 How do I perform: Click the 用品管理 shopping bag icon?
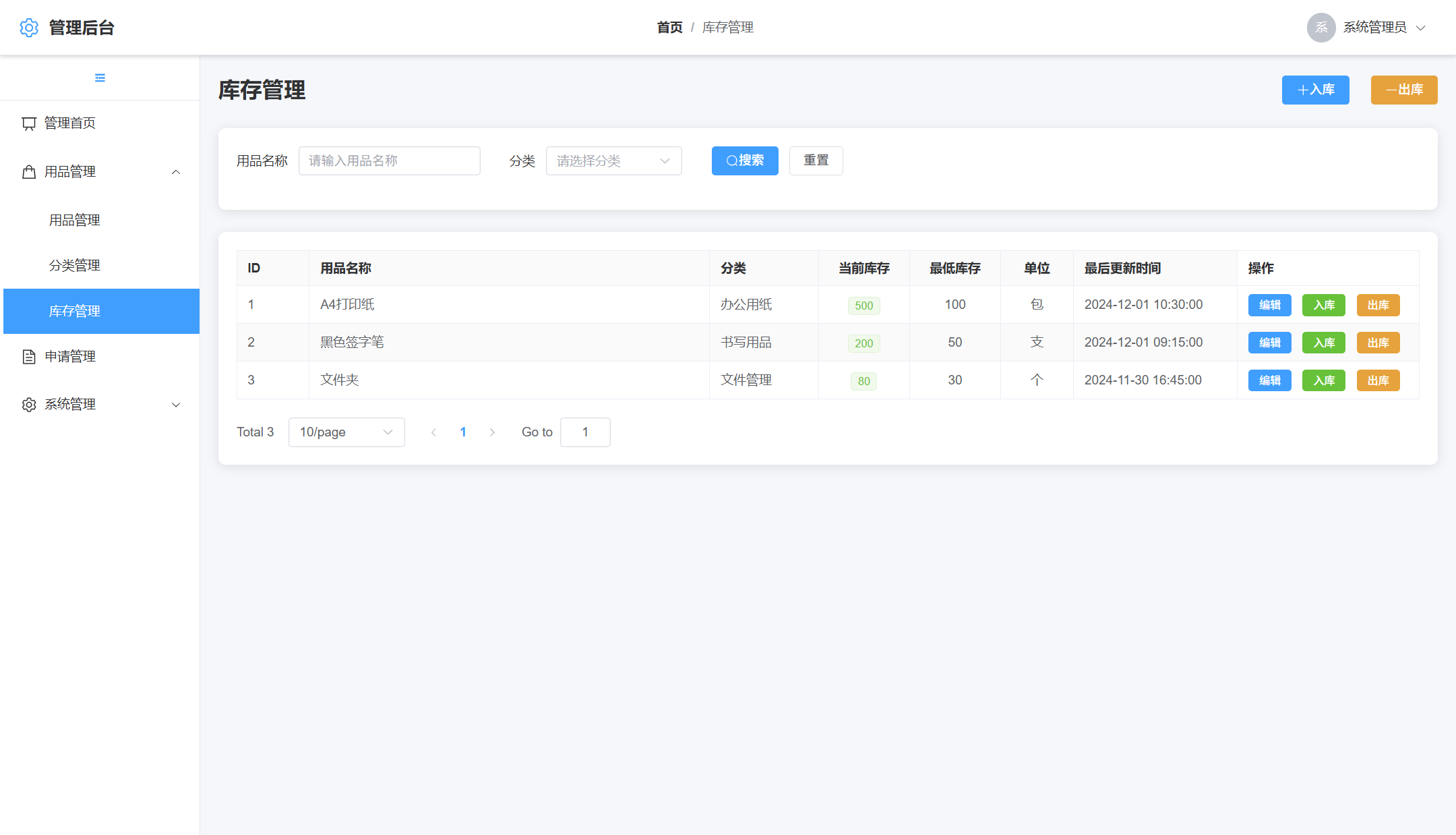point(29,172)
